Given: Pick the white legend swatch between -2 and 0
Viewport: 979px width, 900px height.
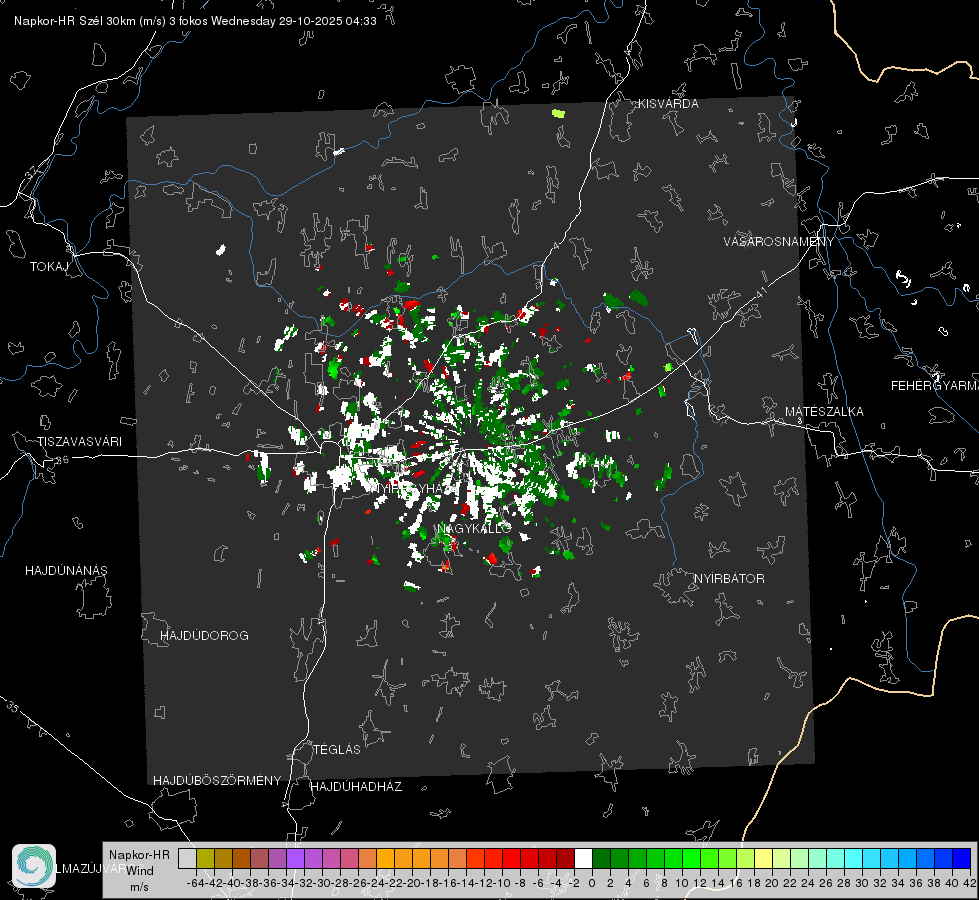Looking at the screenshot, I should (583, 858).
